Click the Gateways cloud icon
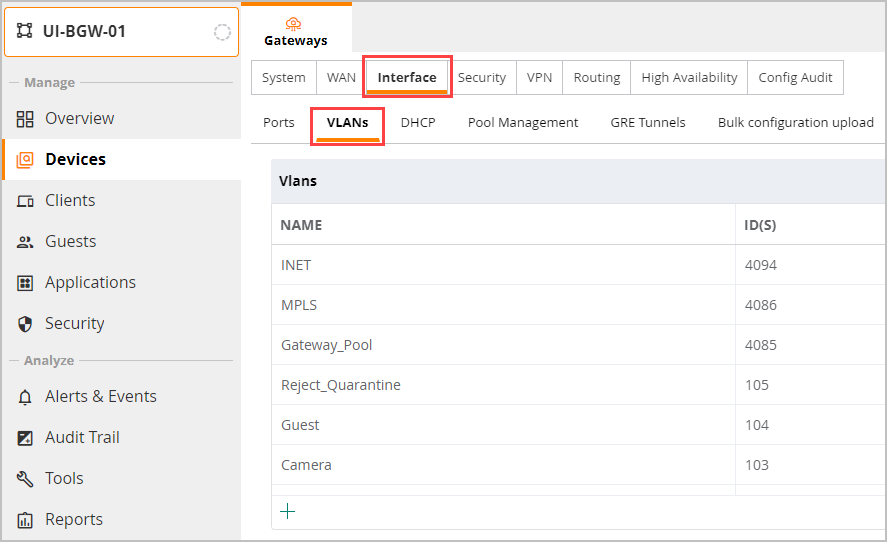This screenshot has width=887, height=542. [x=293, y=24]
